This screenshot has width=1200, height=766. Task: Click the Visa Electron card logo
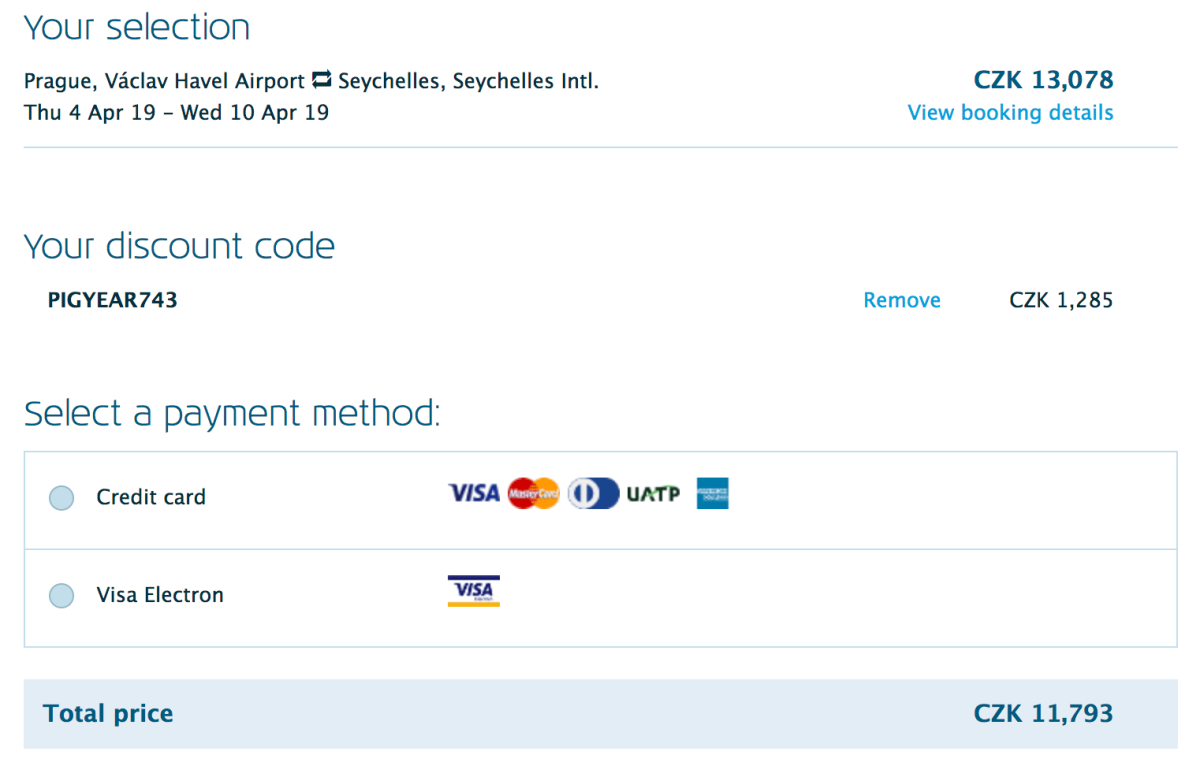tap(473, 591)
